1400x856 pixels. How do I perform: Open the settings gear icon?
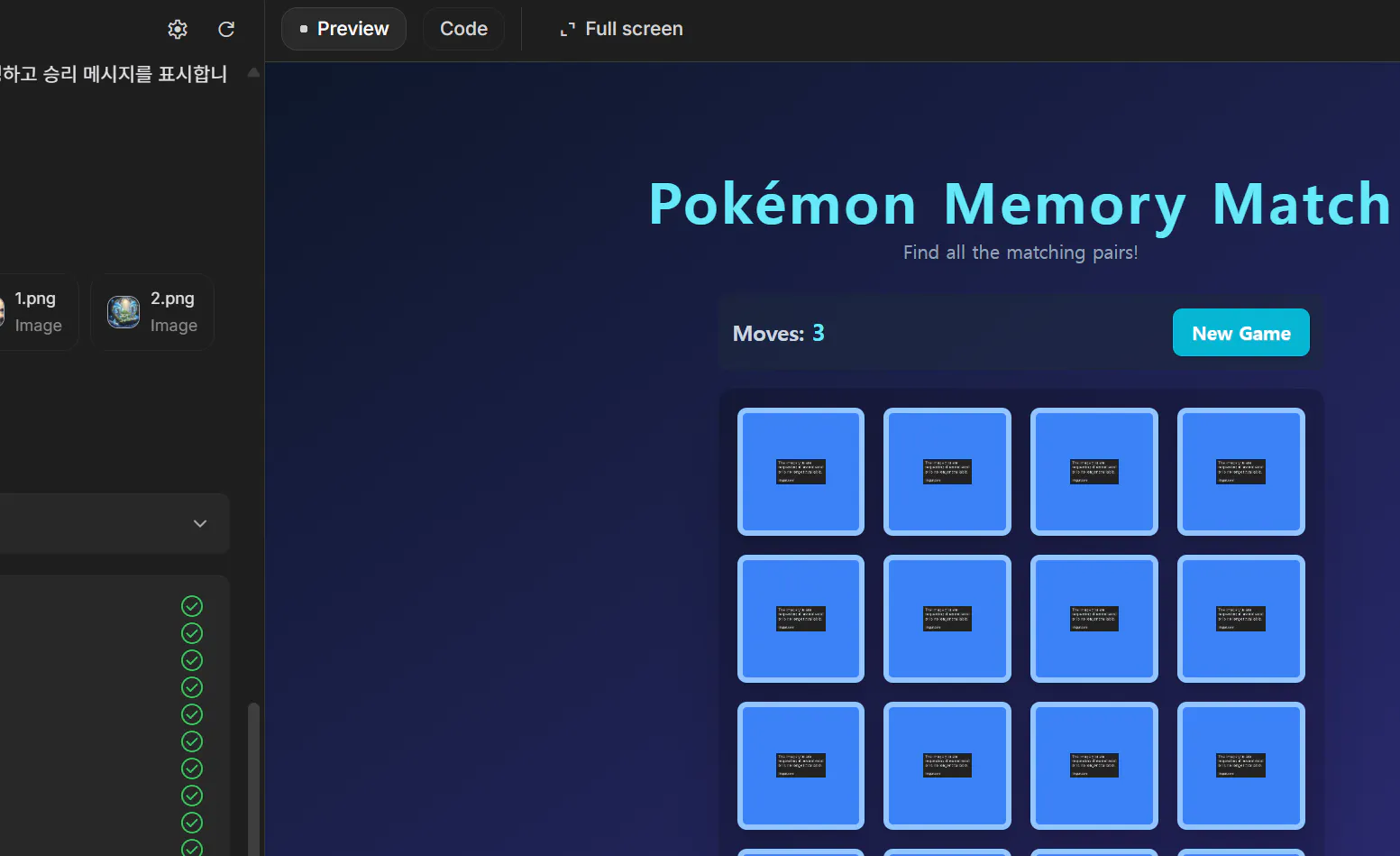(x=178, y=30)
